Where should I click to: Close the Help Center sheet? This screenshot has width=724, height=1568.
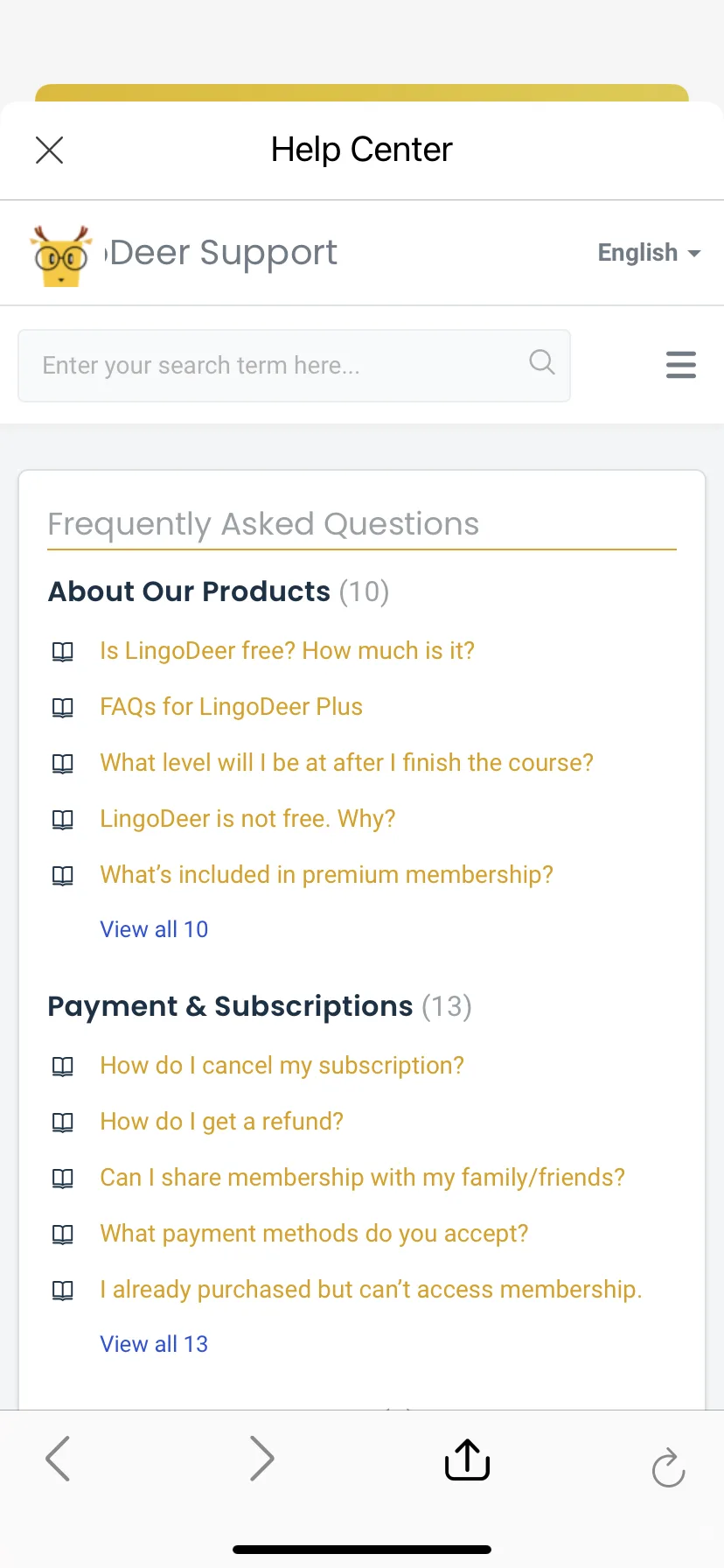[x=50, y=150]
